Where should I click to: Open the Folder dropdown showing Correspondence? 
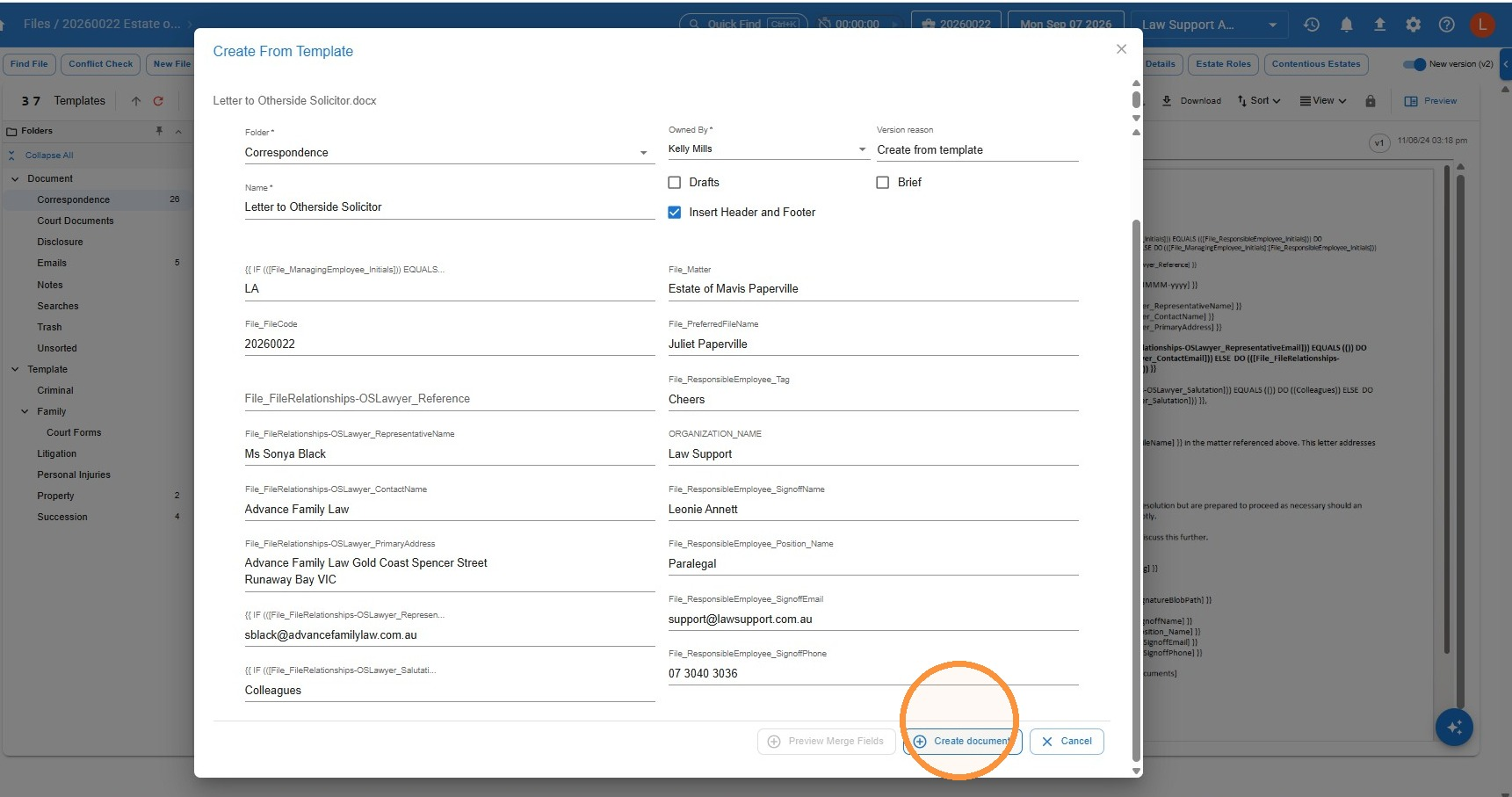coord(450,153)
